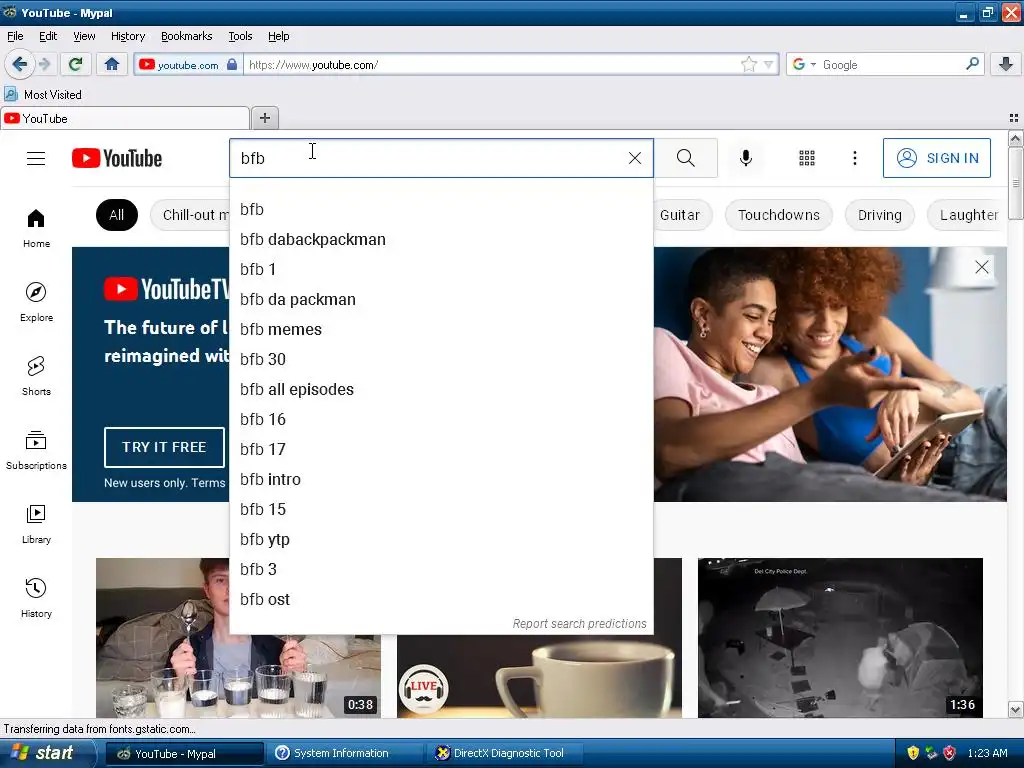Open History in the sidebar

(36, 598)
